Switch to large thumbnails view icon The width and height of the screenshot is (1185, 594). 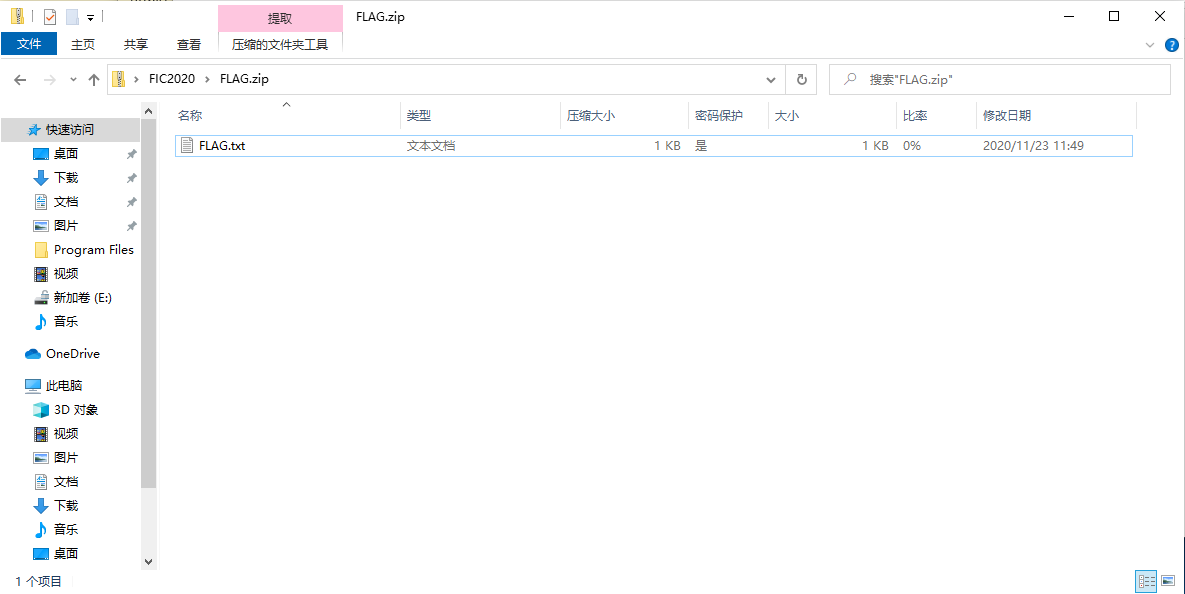pos(1167,581)
